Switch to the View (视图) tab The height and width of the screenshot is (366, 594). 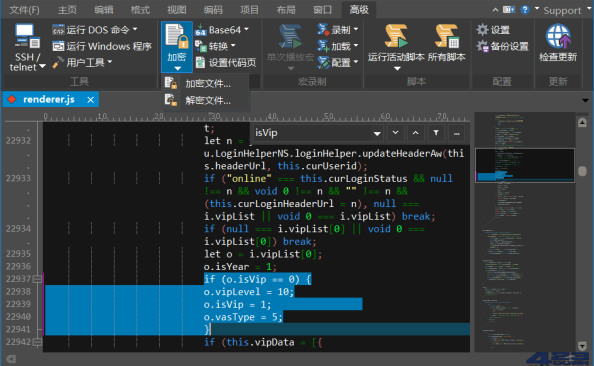pyautogui.click(x=177, y=10)
